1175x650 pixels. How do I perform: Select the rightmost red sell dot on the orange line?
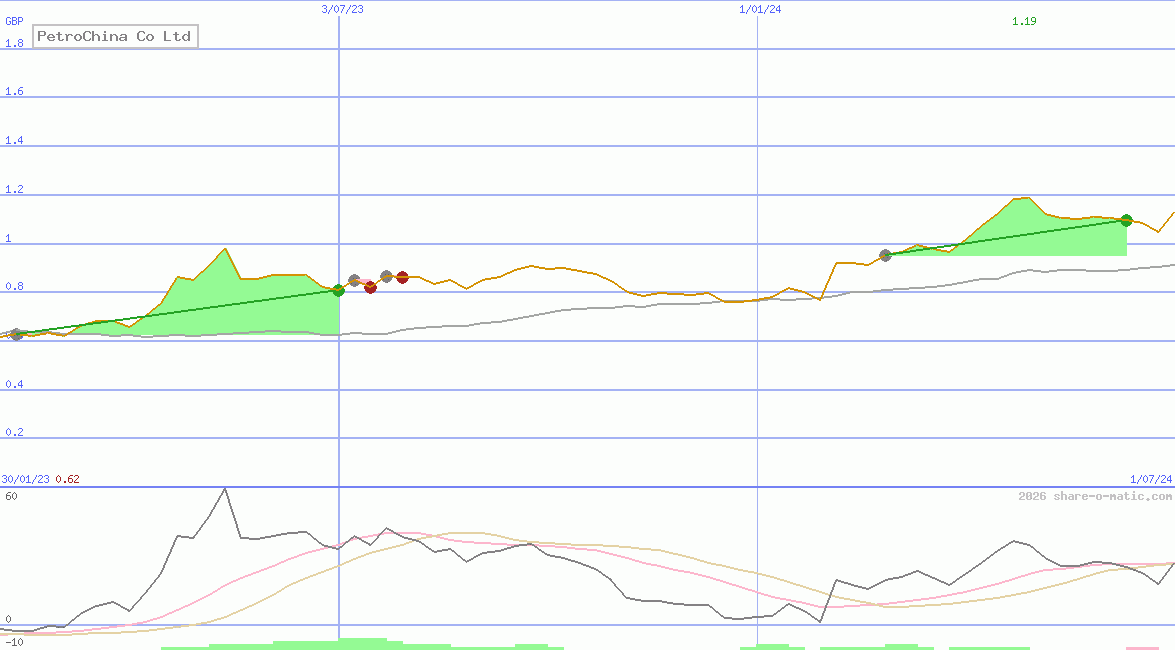(402, 277)
